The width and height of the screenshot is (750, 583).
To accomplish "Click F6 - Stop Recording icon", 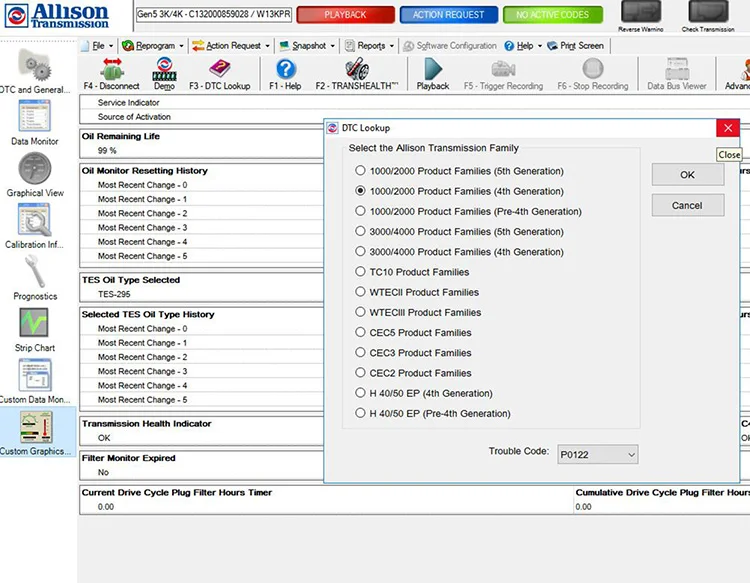I will click(593, 74).
